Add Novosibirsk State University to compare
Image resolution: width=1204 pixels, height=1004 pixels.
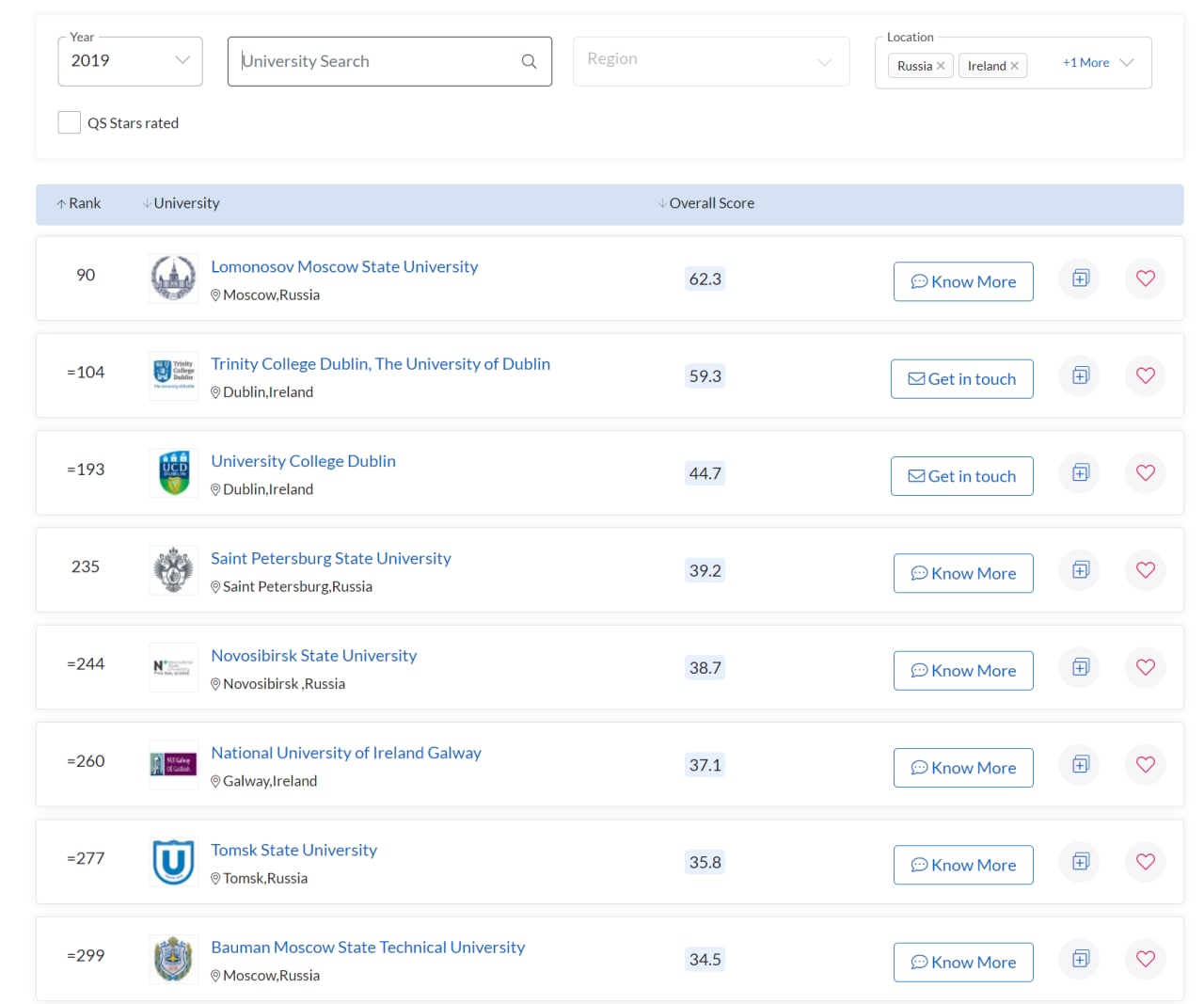(1080, 667)
